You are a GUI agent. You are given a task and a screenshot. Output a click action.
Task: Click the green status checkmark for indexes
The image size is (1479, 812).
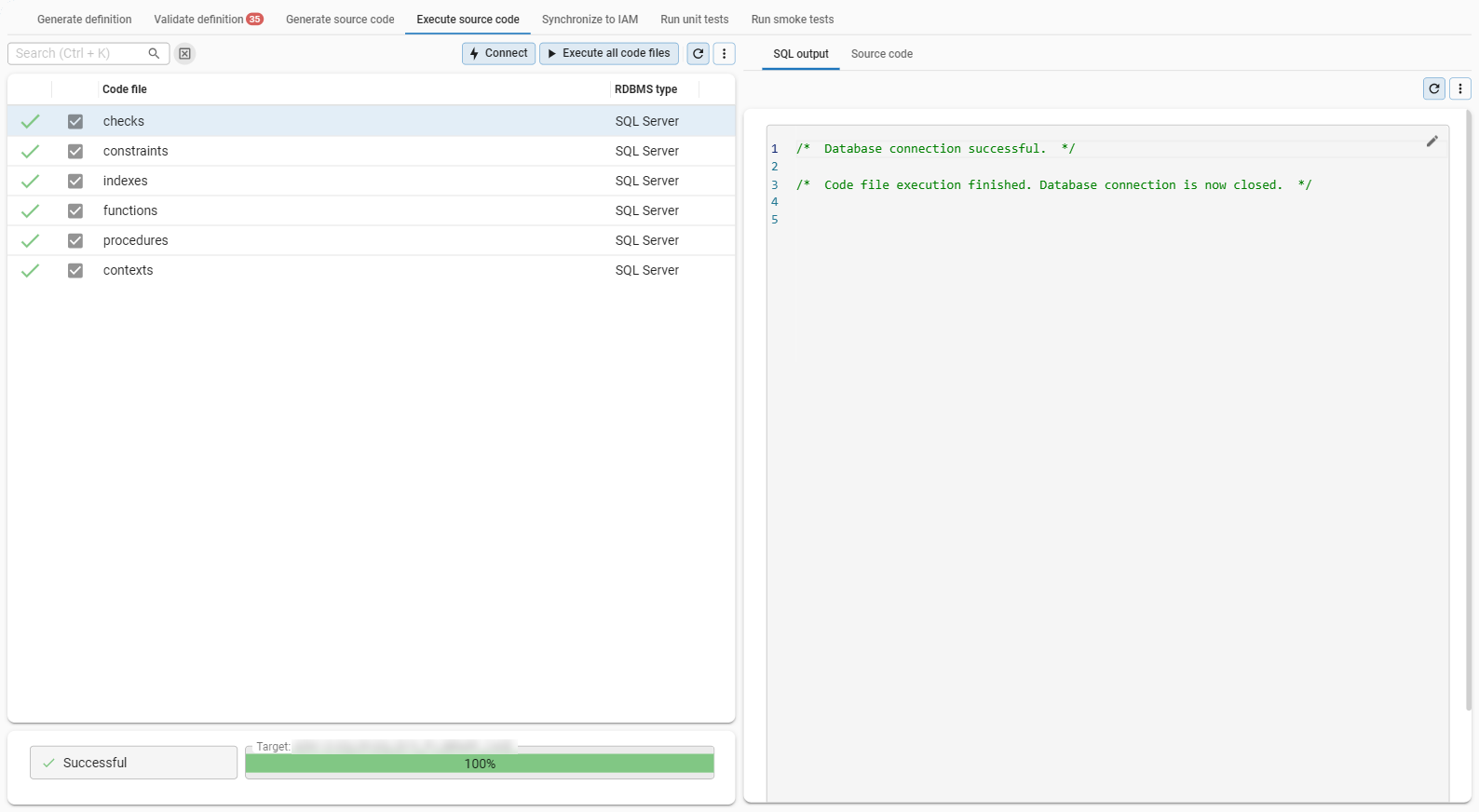(31, 181)
